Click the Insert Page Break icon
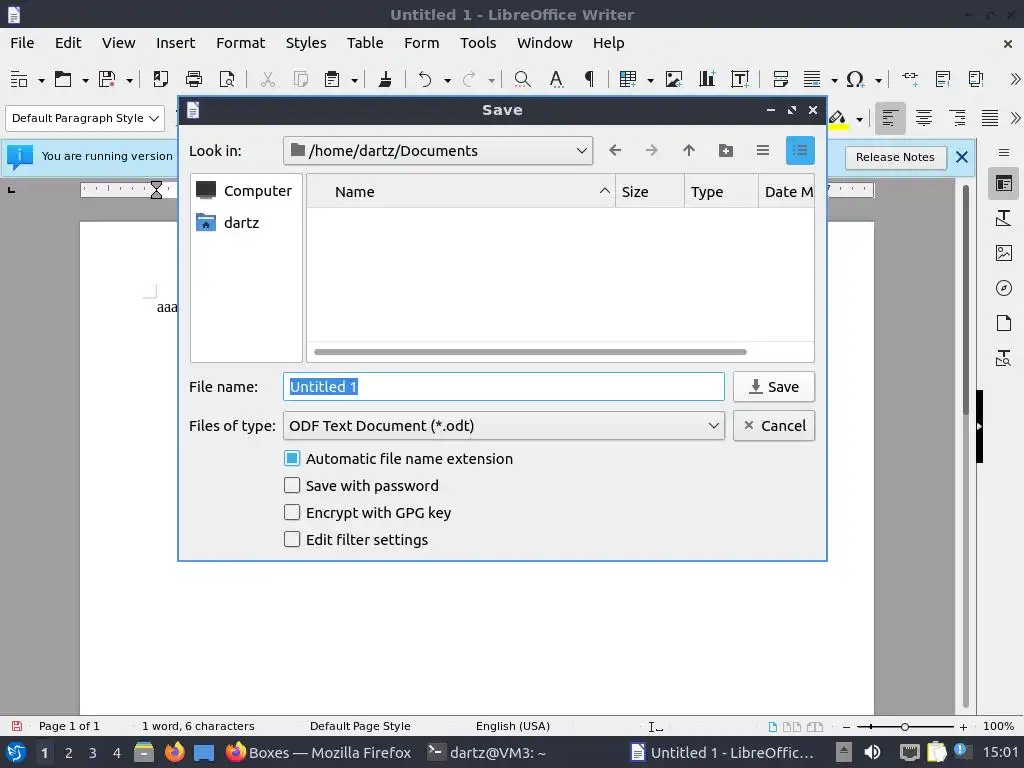 780,79
